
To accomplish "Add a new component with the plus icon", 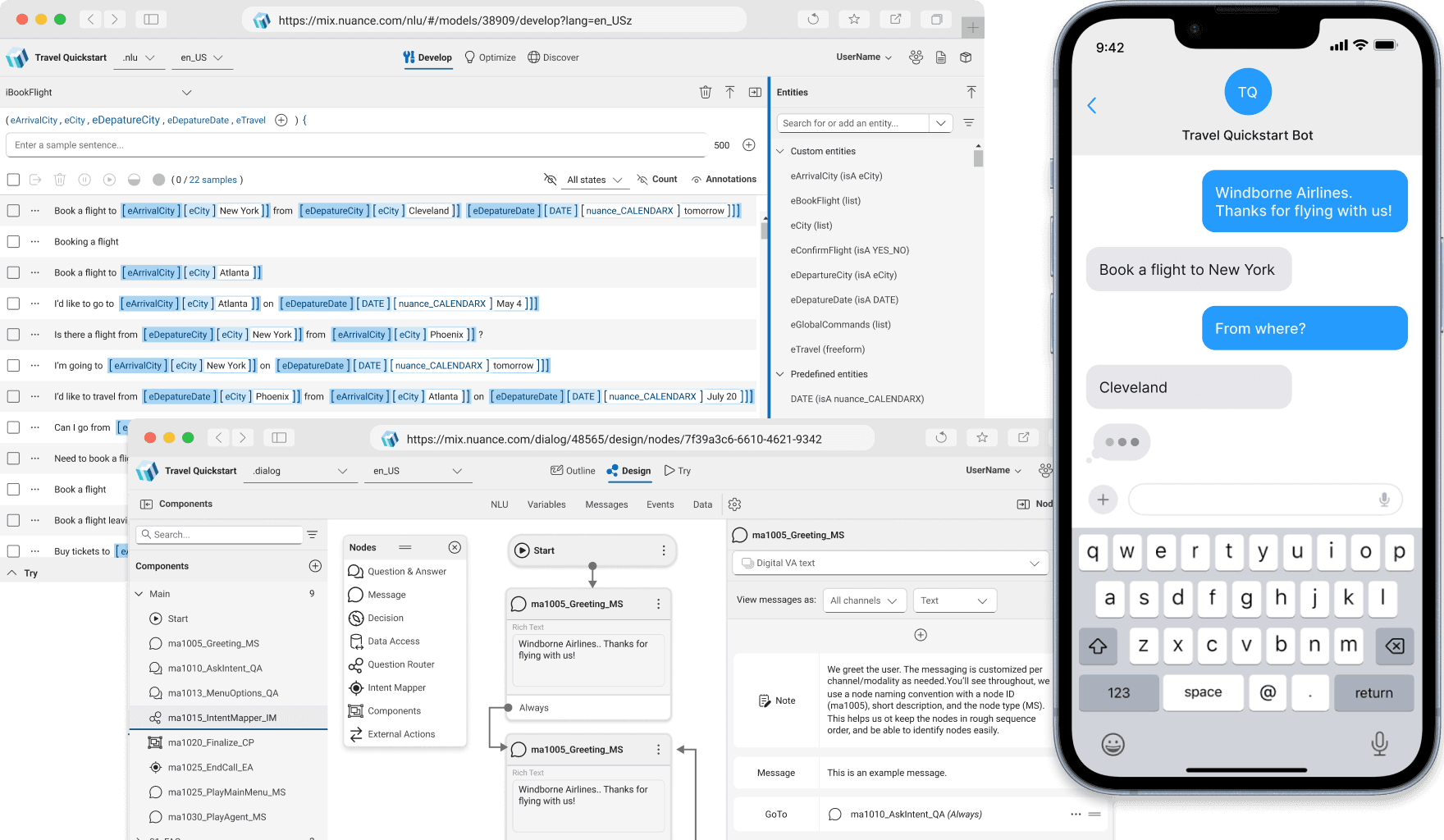I will (315, 566).
